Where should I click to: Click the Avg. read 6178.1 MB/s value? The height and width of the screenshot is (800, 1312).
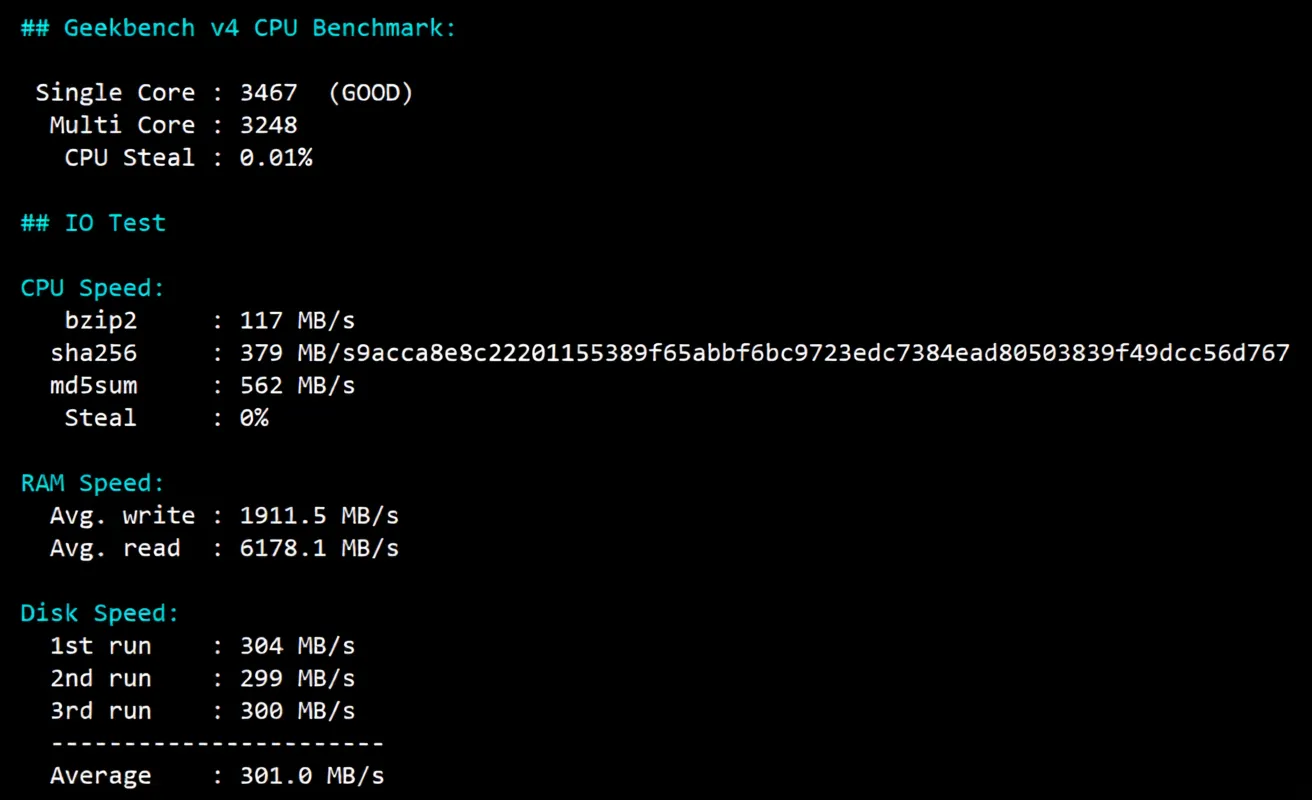click(319, 548)
